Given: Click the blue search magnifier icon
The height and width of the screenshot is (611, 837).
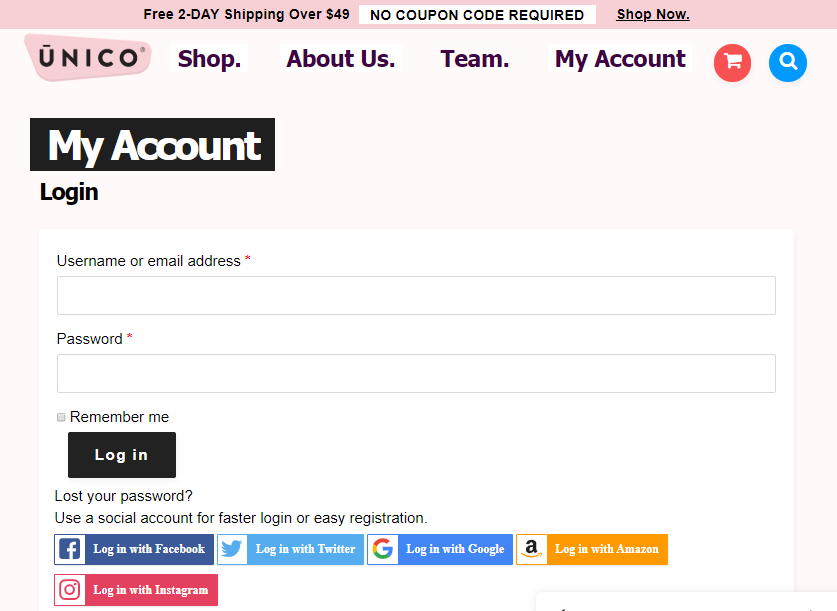Looking at the screenshot, I should 788,62.
